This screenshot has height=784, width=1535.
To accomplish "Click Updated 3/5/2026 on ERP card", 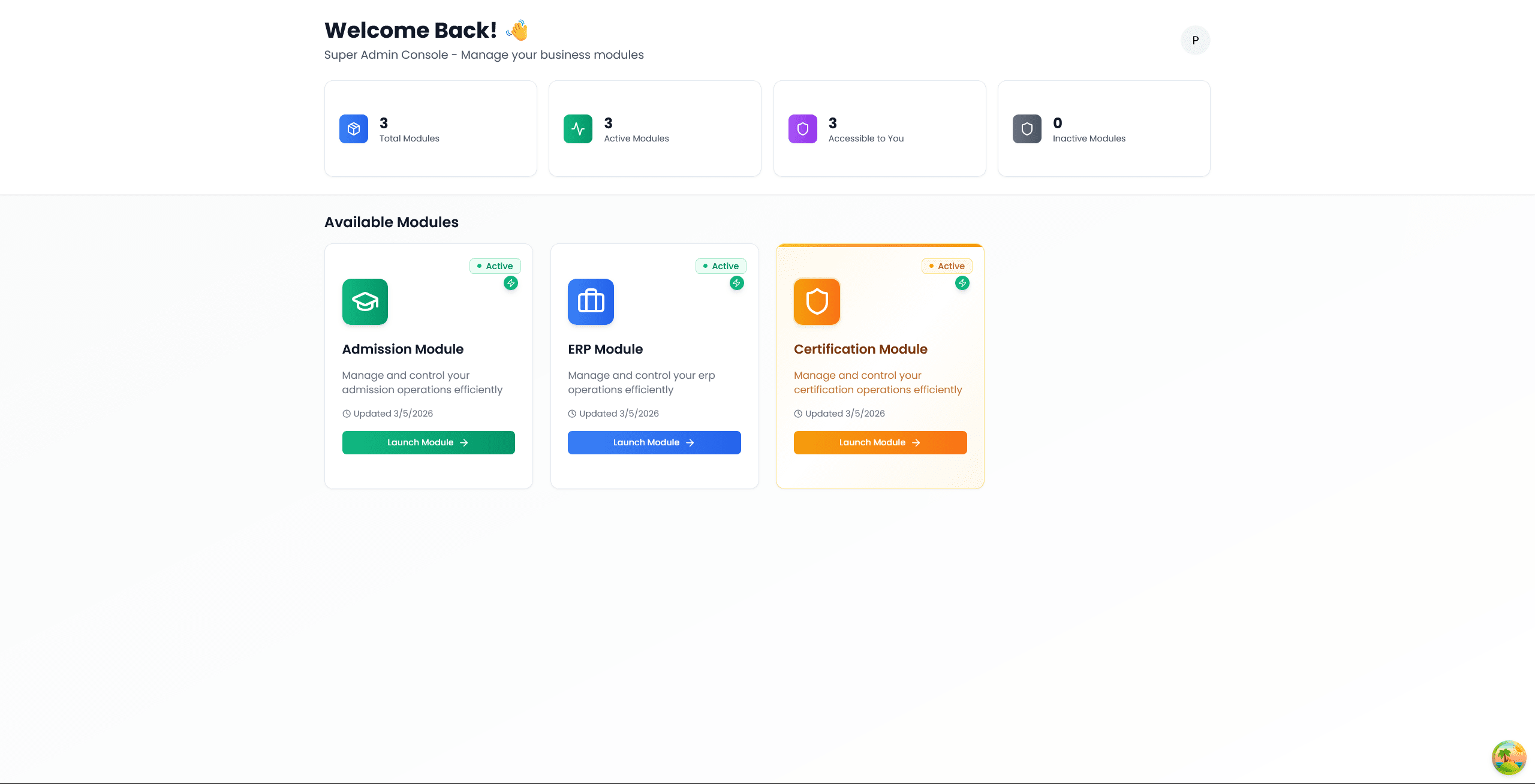I will pos(619,414).
